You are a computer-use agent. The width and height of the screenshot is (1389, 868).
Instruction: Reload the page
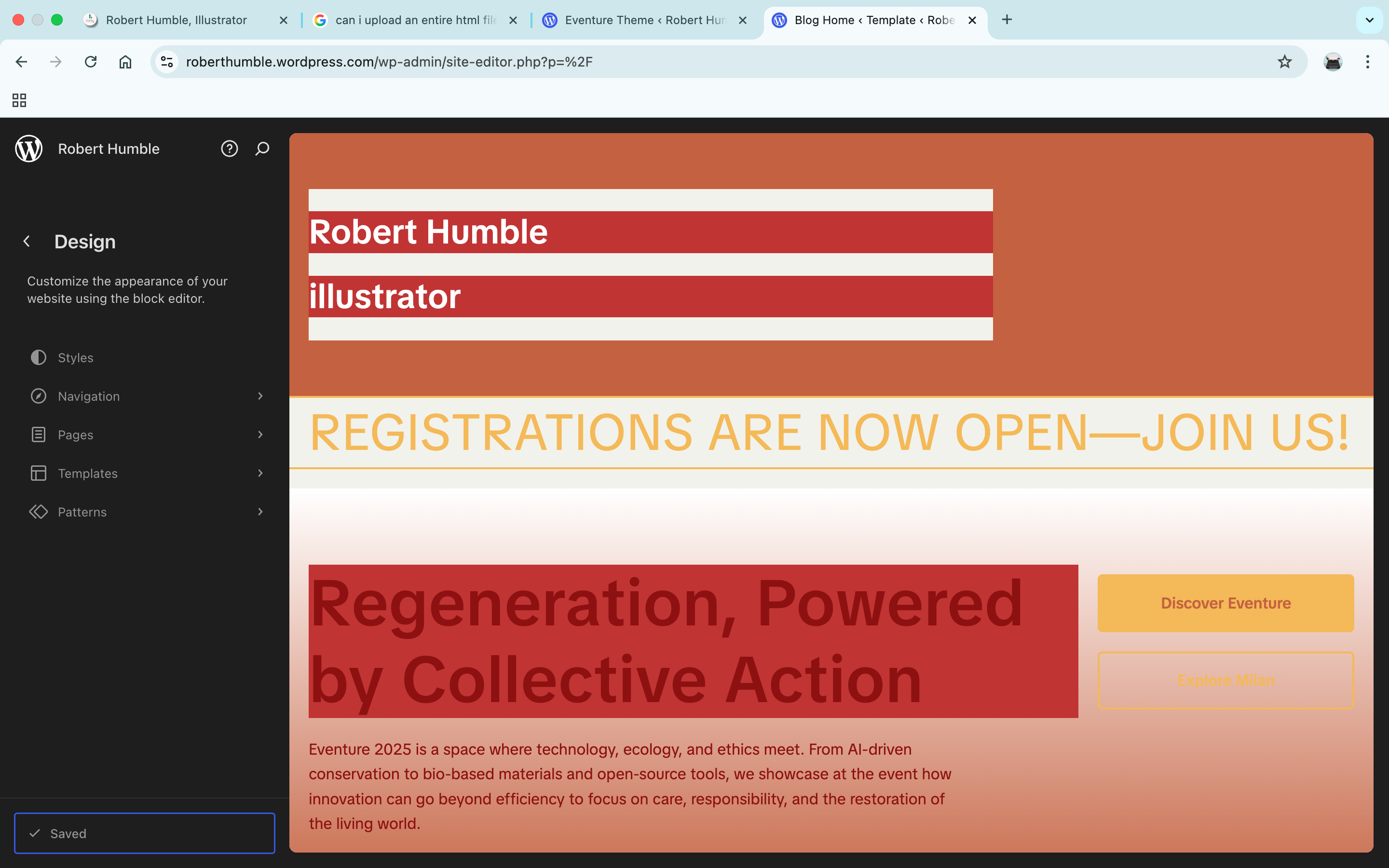(x=91, y=61)
